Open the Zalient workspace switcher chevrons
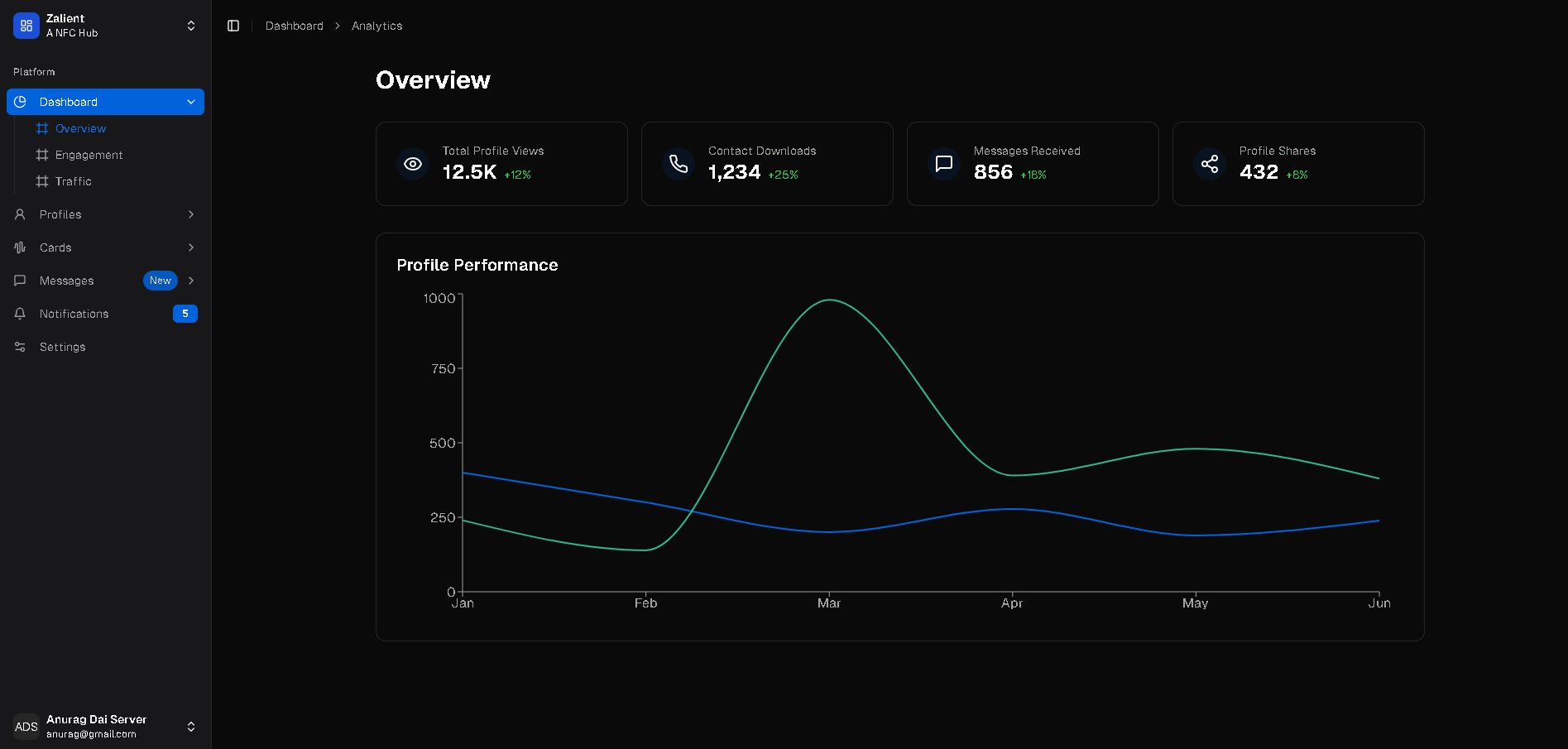The width and height of the screenshot is (1568, 749). pos(191,26)
